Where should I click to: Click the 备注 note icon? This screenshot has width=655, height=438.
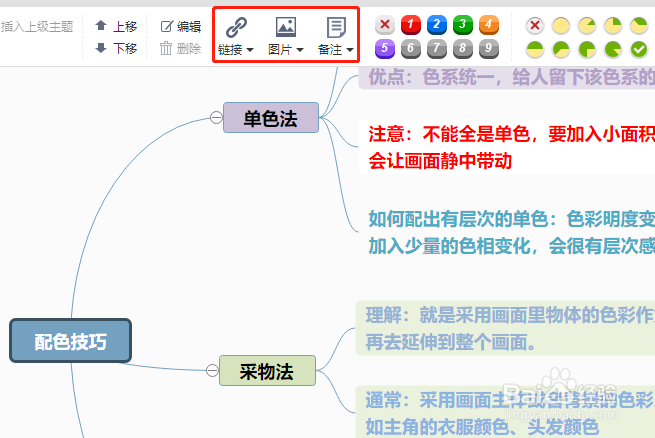336,28
